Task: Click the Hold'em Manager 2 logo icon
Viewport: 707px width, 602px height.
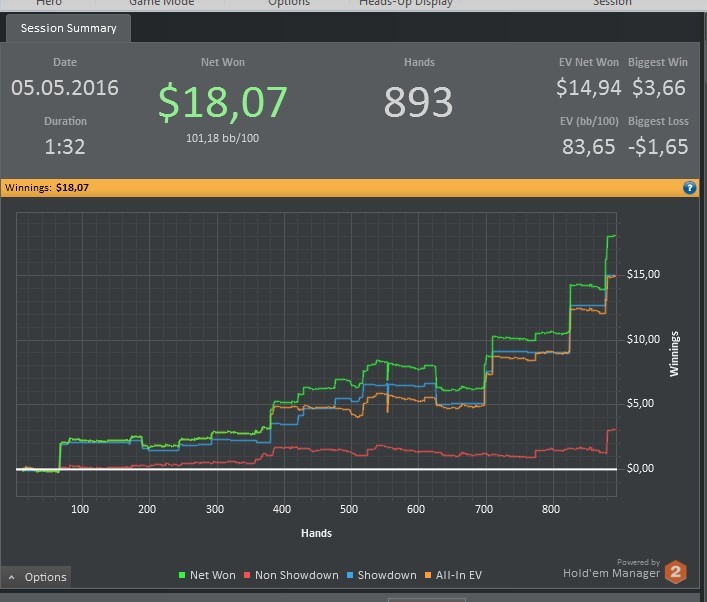Action: (675, 572)
